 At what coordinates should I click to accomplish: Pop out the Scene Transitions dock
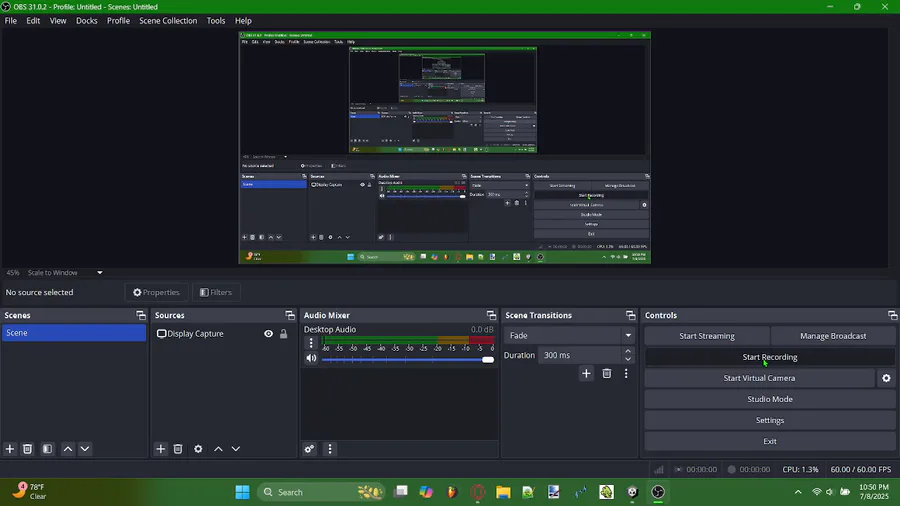tap(631, 315)
